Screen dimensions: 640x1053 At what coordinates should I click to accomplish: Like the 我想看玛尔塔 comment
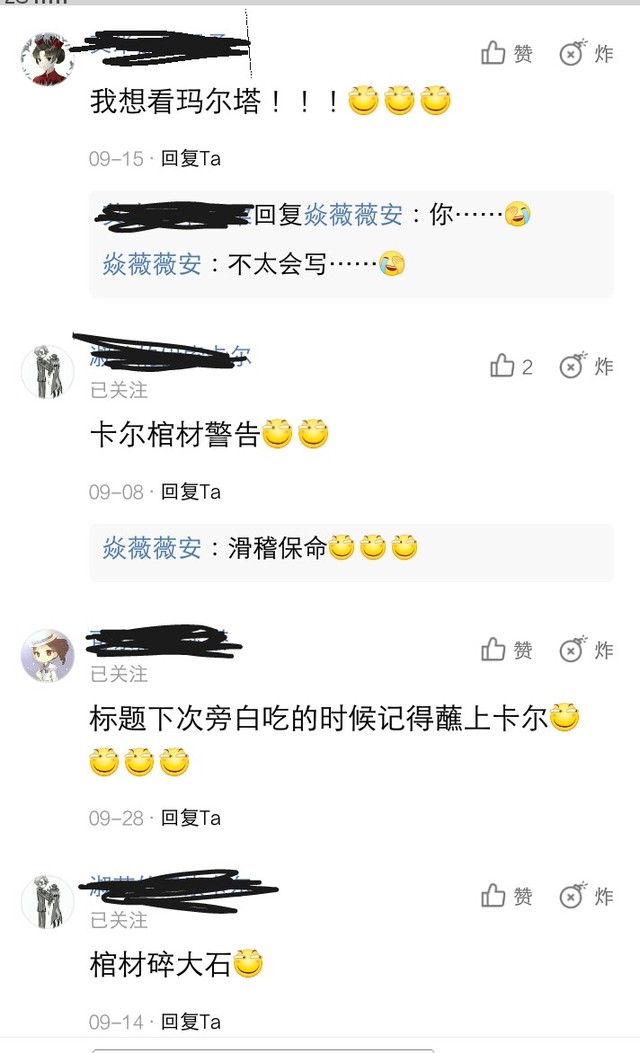[506, 53]
